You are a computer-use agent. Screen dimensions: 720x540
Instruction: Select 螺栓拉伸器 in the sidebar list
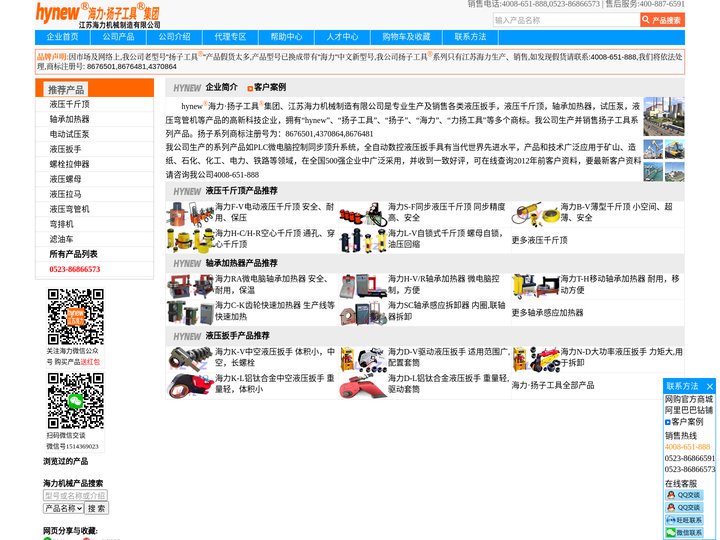pos(69,164)
